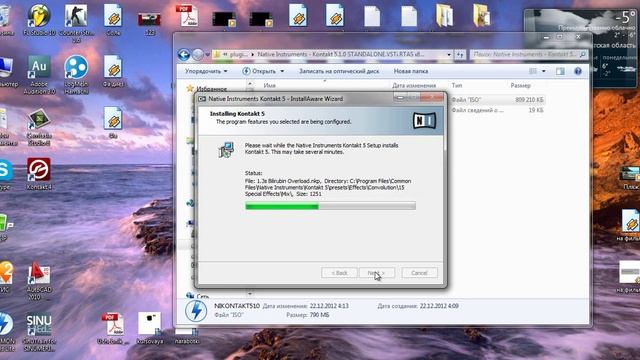Open the Открыть dropdown arrow in Explorer
Viewport: 640px width, 360px height.
(x=282, y=71)
